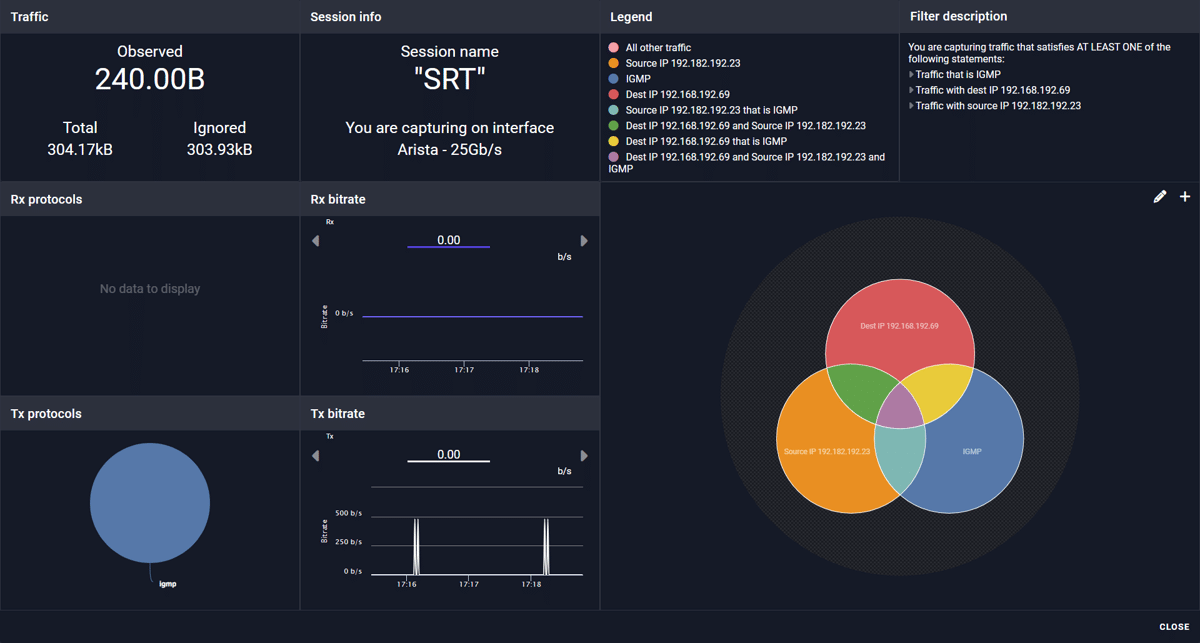The image size is (1200, 643).
Task: Click the left arrow in Rx bitrate chart
Action: coord(316,241)
